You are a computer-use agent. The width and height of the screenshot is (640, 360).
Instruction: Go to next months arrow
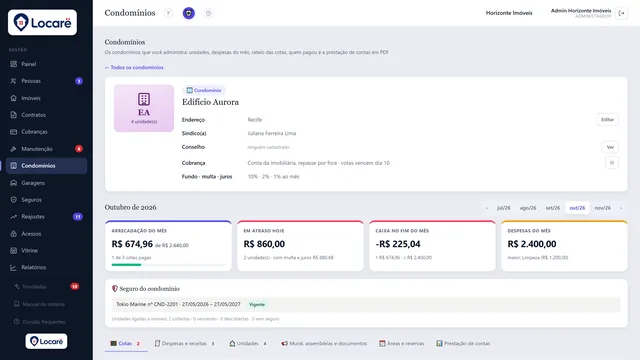click(x=621, y=208)
